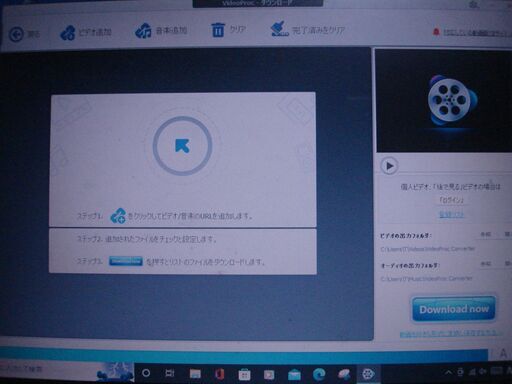The height and width of the screenshot is (384, 512).
Task: Open the red bell notification link
Action: (472, 32)
